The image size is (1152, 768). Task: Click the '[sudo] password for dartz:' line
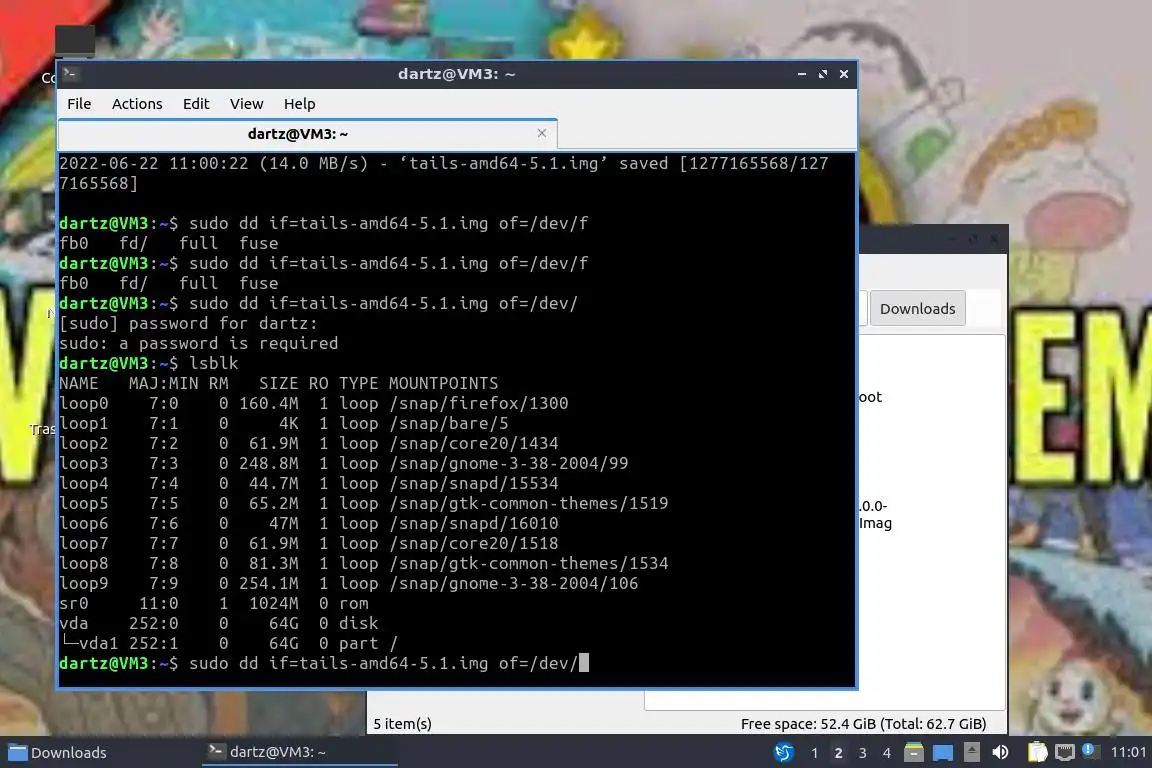point(188,323)
